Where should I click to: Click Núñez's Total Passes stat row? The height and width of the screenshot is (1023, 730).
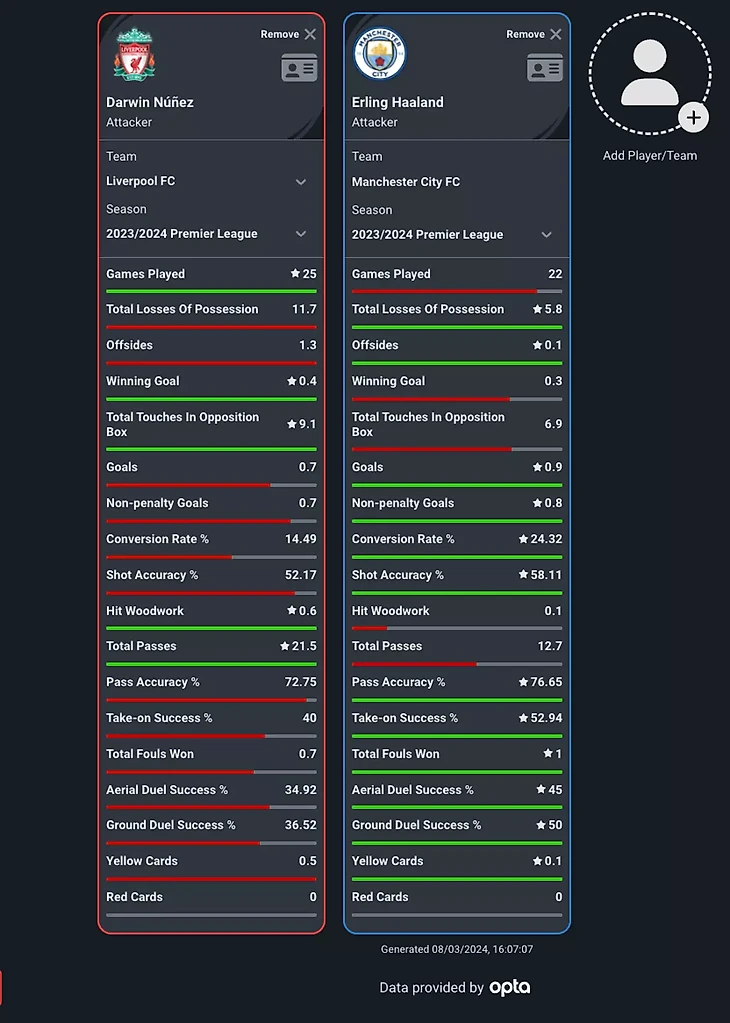coord(211,646)
